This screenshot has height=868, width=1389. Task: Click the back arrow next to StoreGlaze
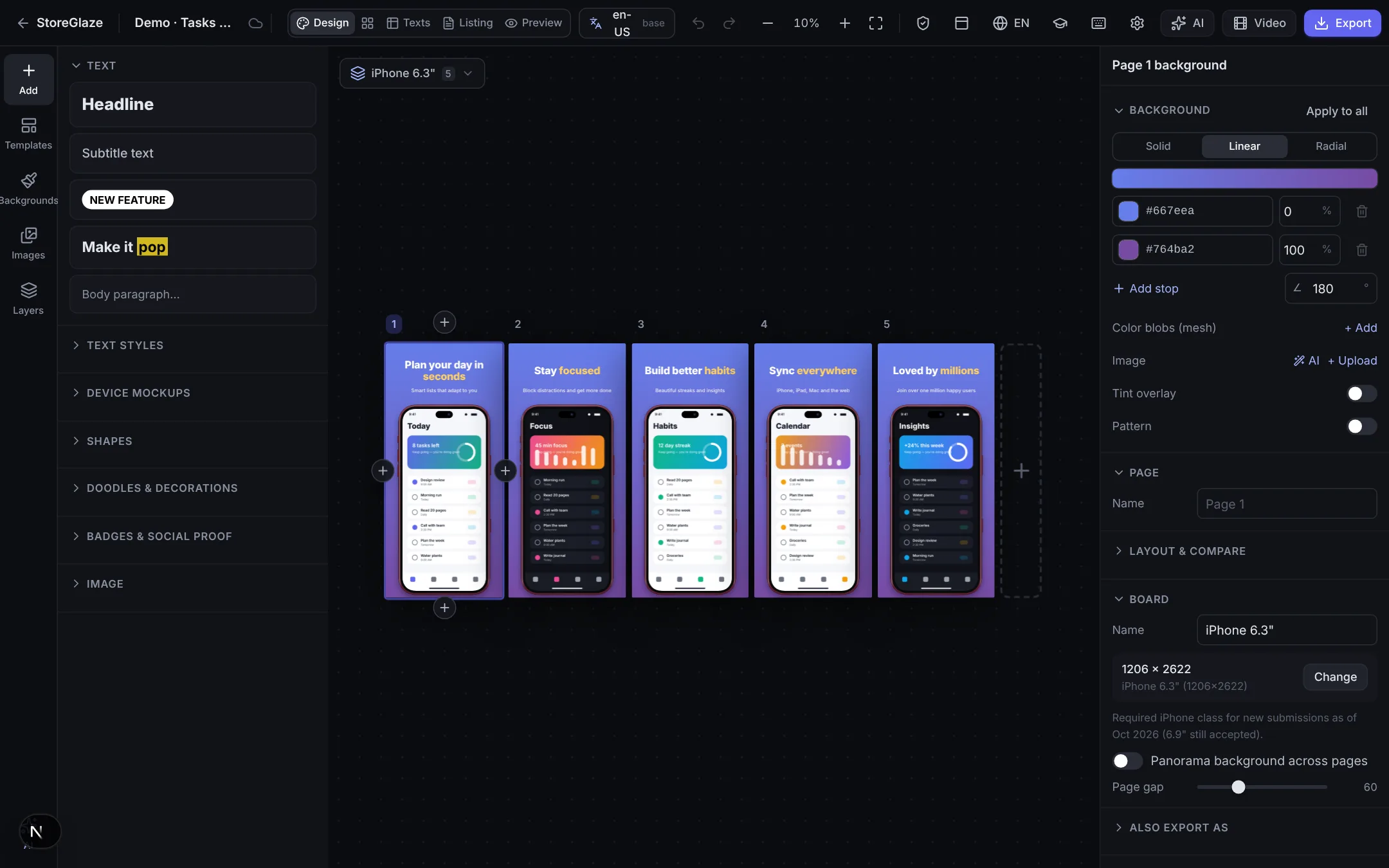(23, 23)
